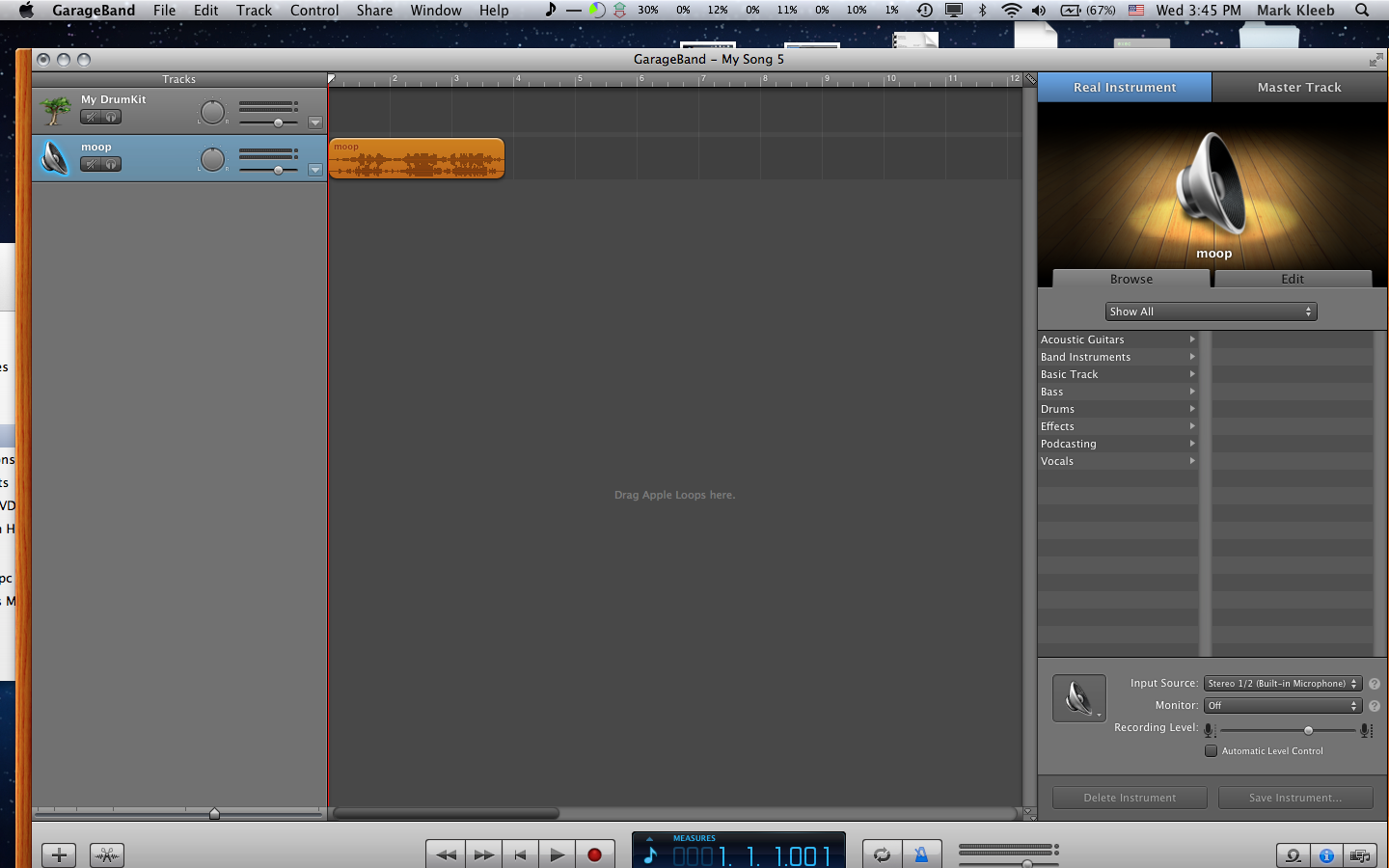Open the media browser button
The height and width of the screenshot is (868, 1389).
click(x=1360, y=855)
